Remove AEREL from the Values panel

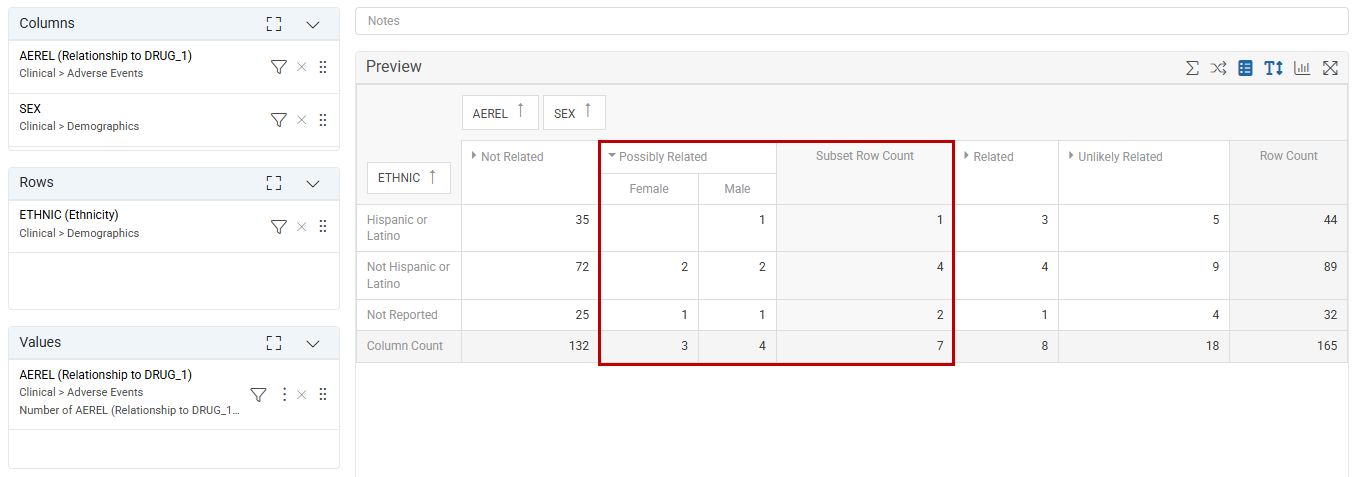pyautogui.click(x=302, y=395)
